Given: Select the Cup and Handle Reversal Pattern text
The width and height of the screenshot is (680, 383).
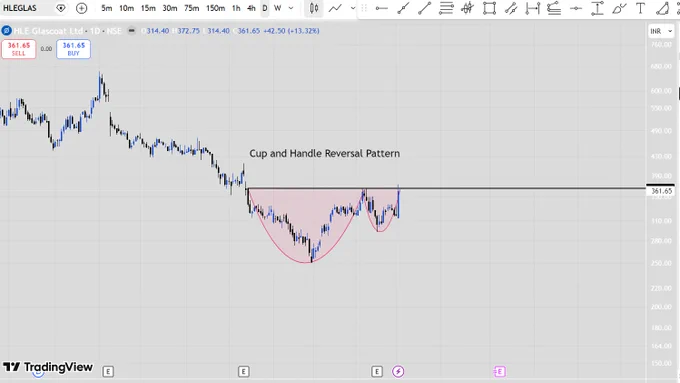Looking at the screenshot, I should coord(324,154).
